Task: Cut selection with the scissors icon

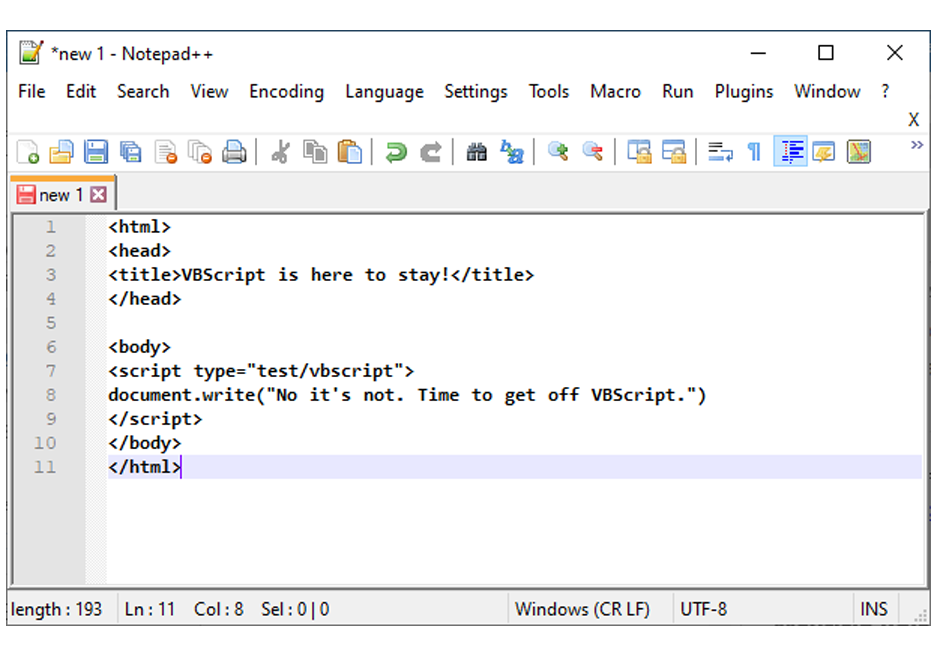Action: (280, 152)
